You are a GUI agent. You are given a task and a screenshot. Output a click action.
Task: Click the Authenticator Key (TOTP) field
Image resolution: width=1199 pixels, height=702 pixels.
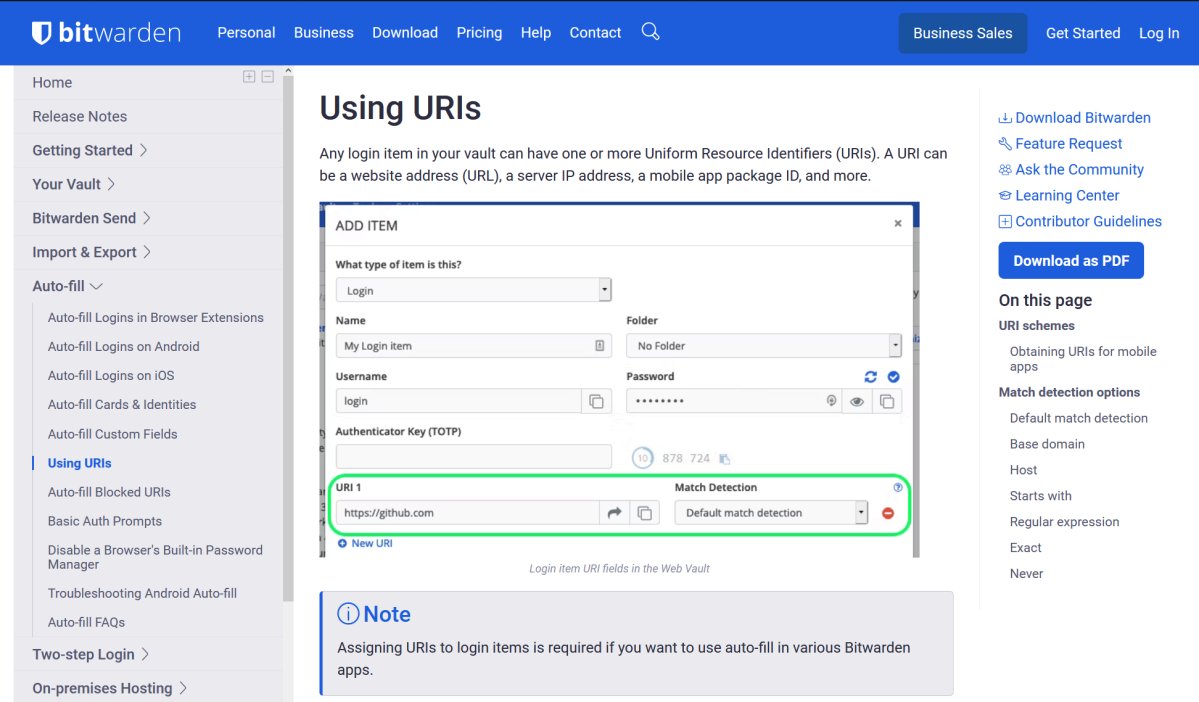click(x=473, y=457)
